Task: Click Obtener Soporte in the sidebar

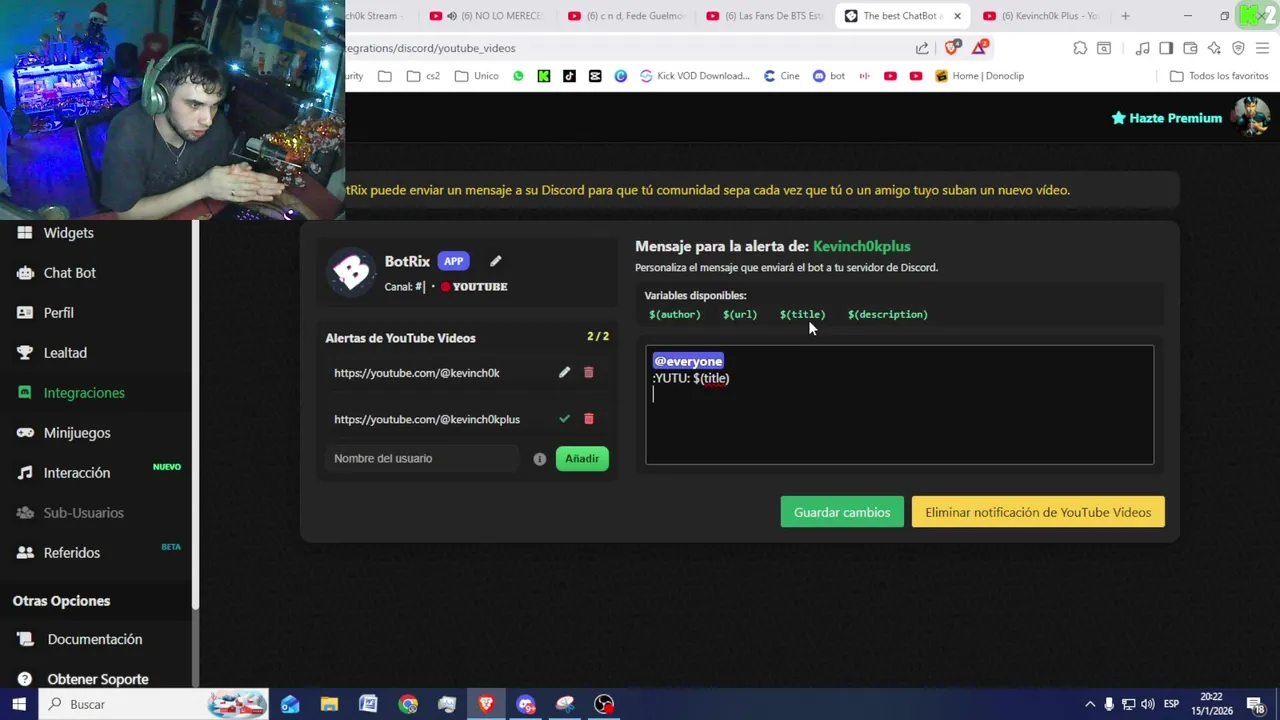Action: (x=98, y=679)
